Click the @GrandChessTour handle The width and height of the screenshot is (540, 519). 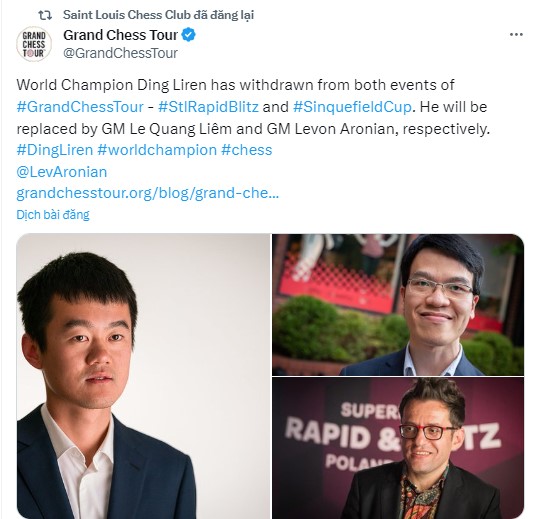tap(121, 53)
